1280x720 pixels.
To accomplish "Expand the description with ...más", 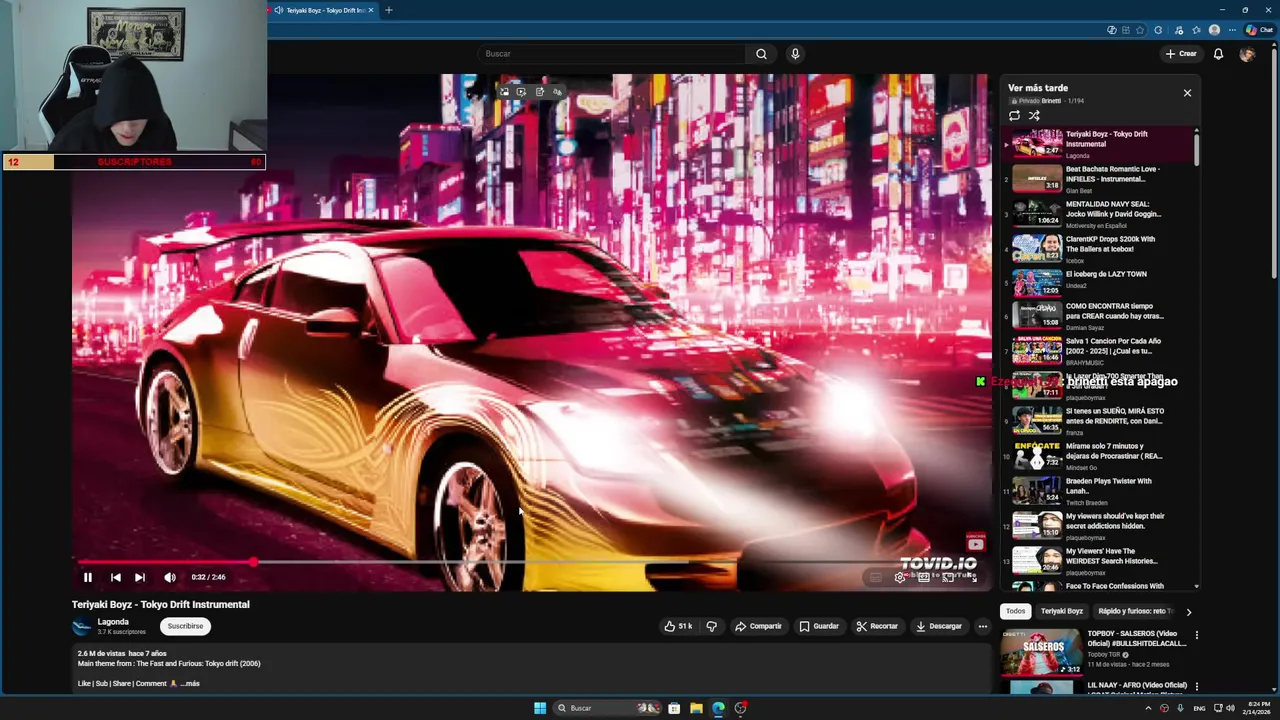I will coord(190,684).
